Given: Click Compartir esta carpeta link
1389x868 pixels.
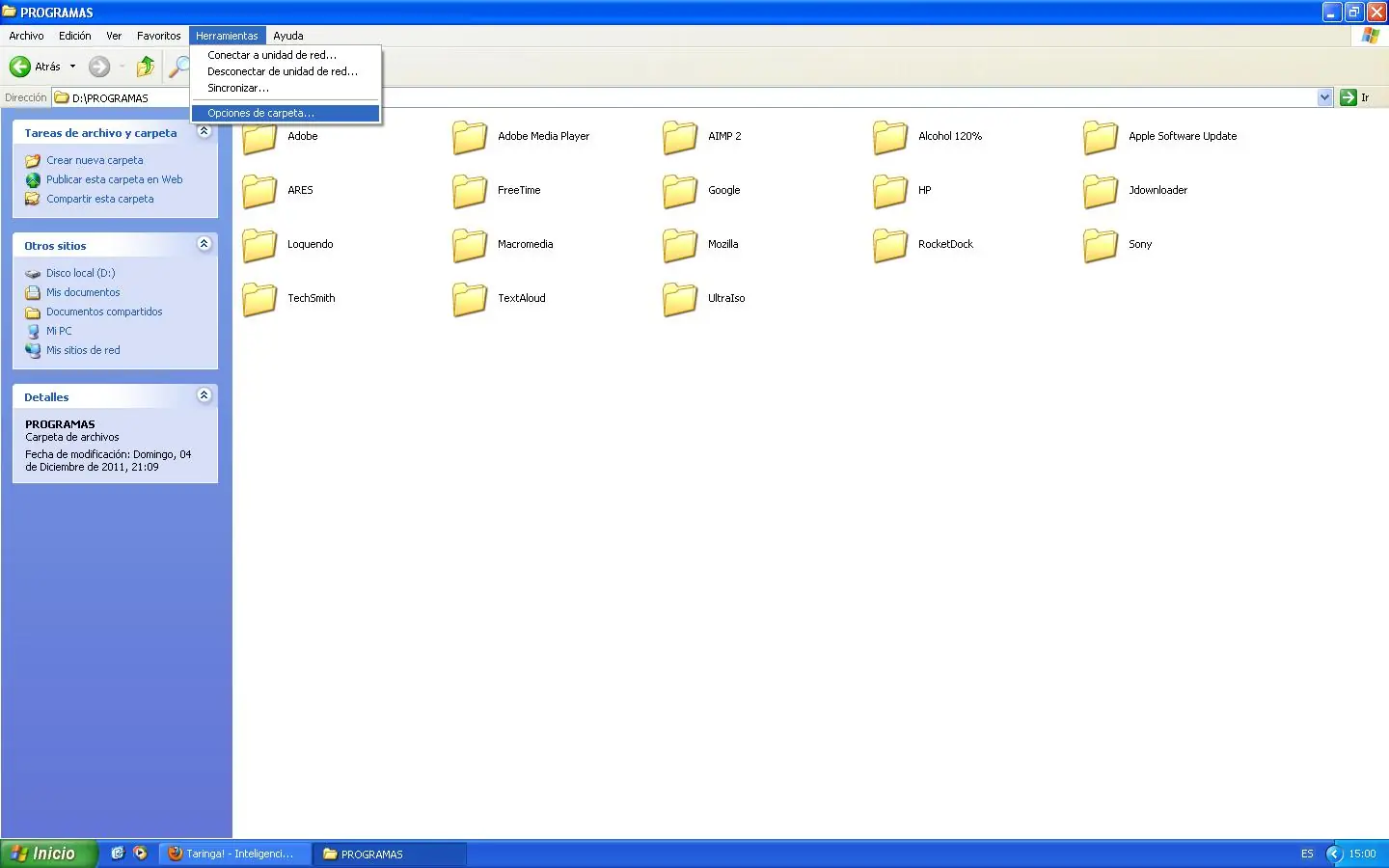Looking at the screenshot, I should coord(100,199).
